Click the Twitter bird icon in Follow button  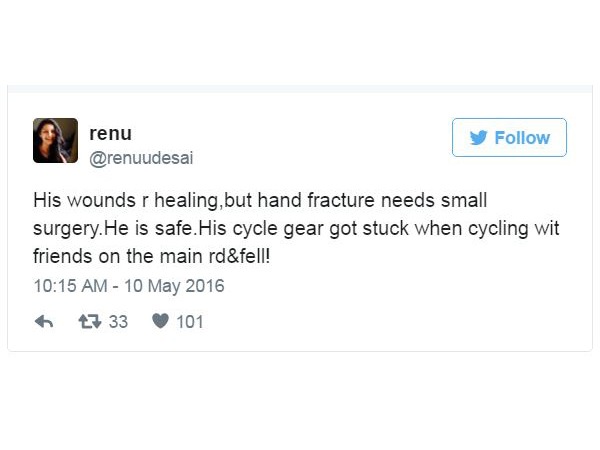[480, 138]
